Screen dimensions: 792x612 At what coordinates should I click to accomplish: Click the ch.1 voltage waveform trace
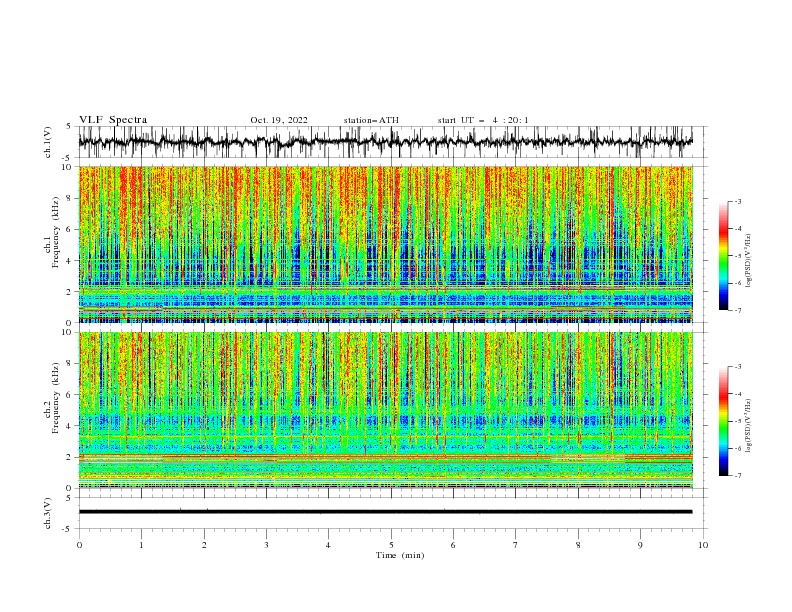[385, 141]
